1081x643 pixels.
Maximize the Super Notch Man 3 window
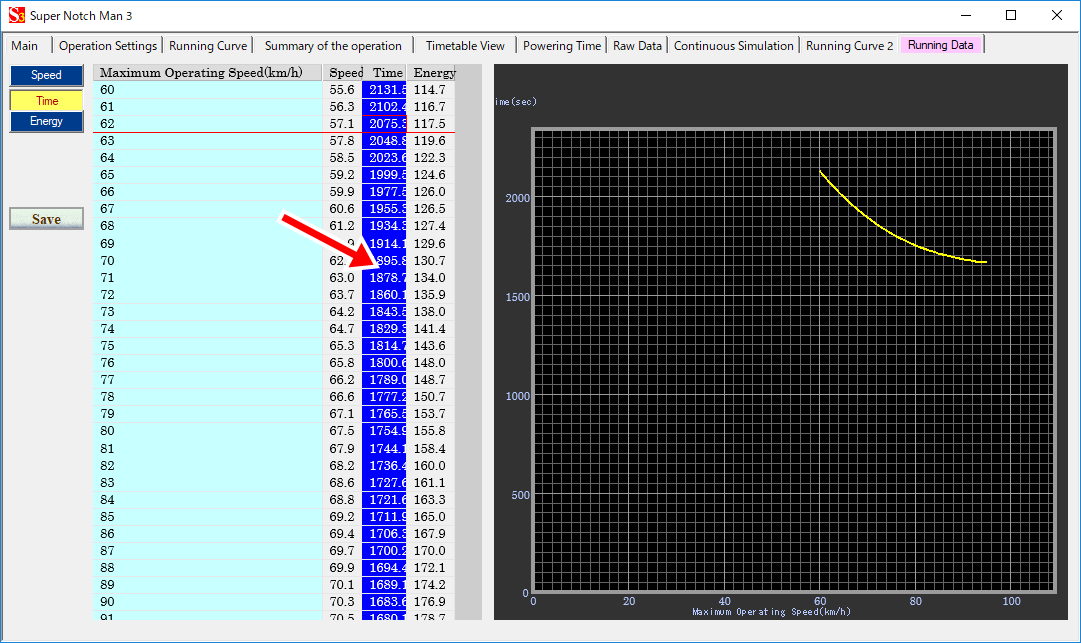click(1011, 15)
